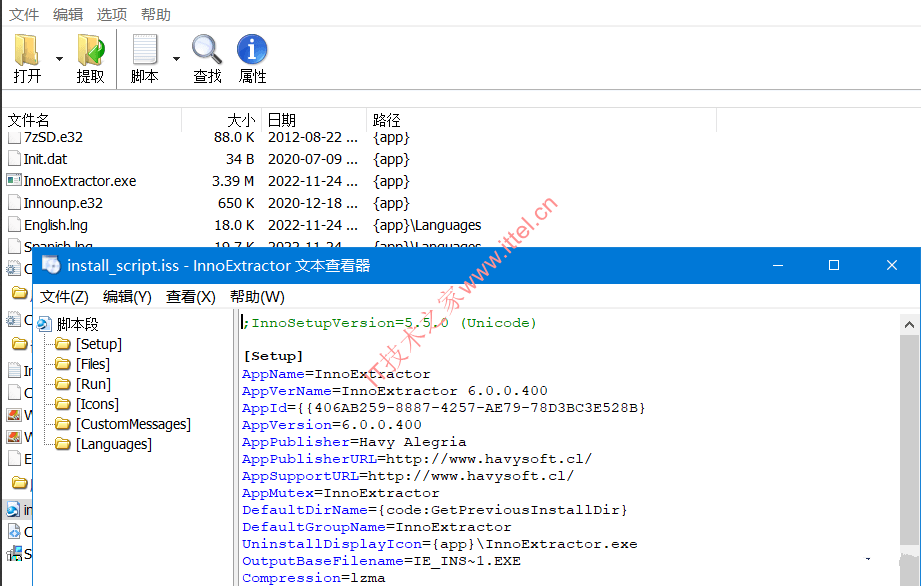Image resolution: width=921 pixels, height=586 pixels.
Task: Click the folder icon beside [CustomMessages]
Action: tap(63, 424)
